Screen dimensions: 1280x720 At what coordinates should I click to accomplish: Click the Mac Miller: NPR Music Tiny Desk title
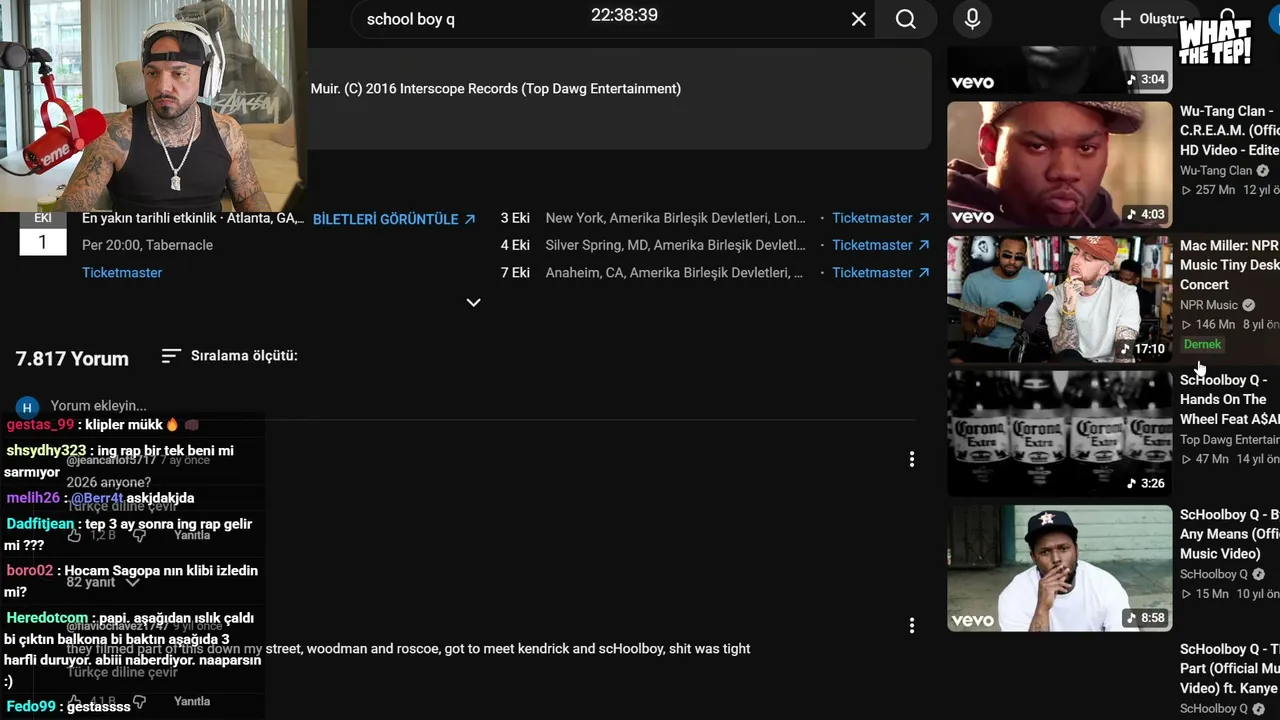coord(1230,265)
